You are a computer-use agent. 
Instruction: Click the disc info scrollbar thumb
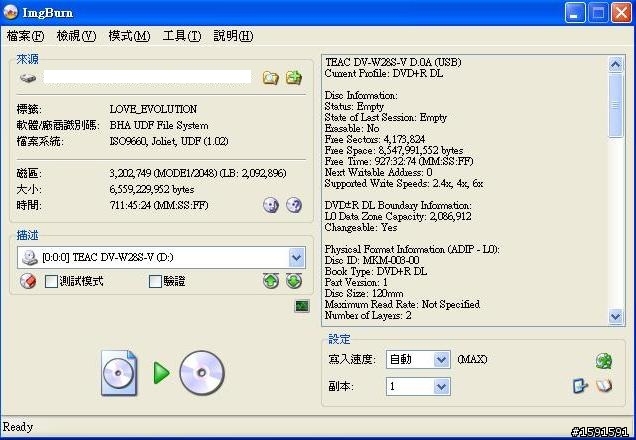pos(616,105)
